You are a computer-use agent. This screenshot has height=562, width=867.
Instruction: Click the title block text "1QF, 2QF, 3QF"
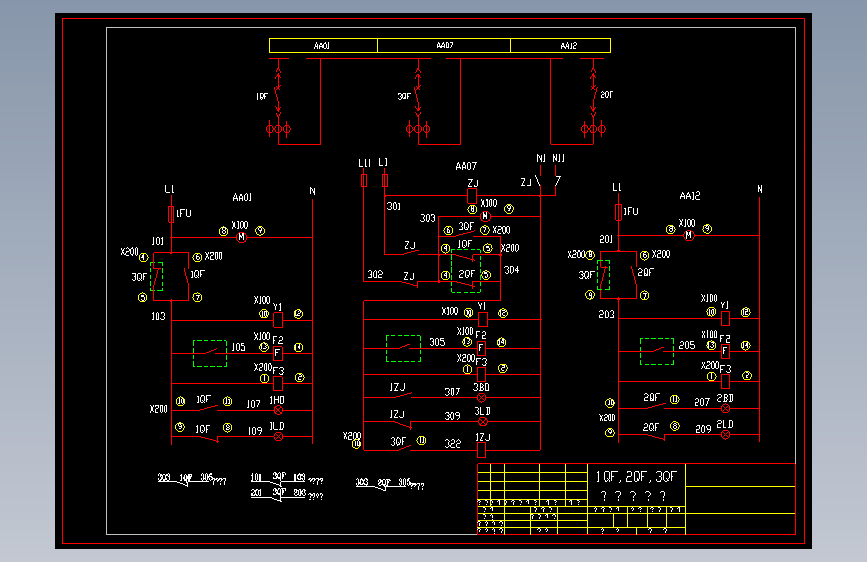point(636,477)
